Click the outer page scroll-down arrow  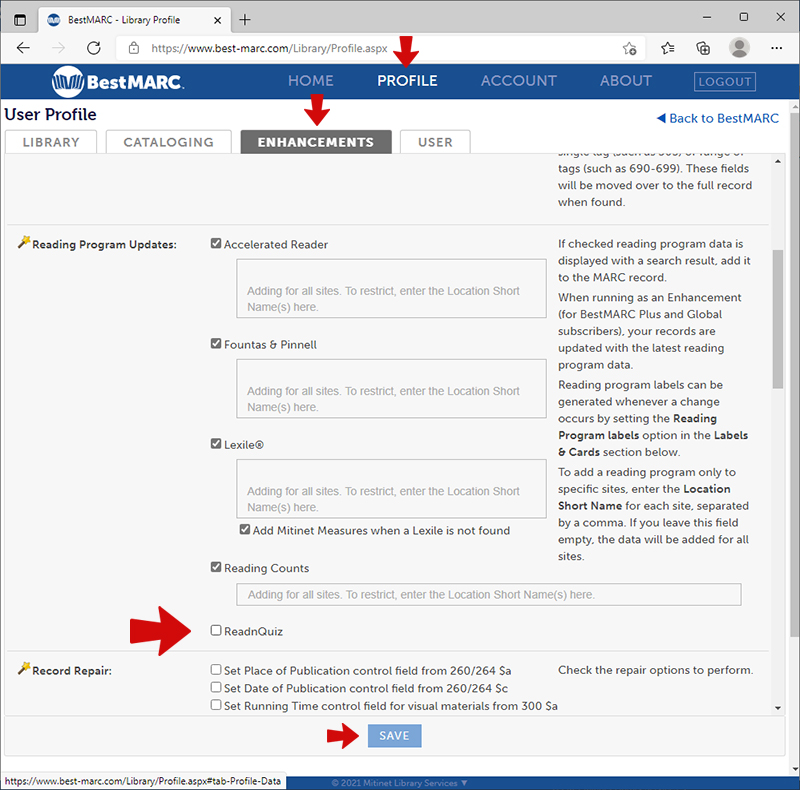[x=794, y=770]
